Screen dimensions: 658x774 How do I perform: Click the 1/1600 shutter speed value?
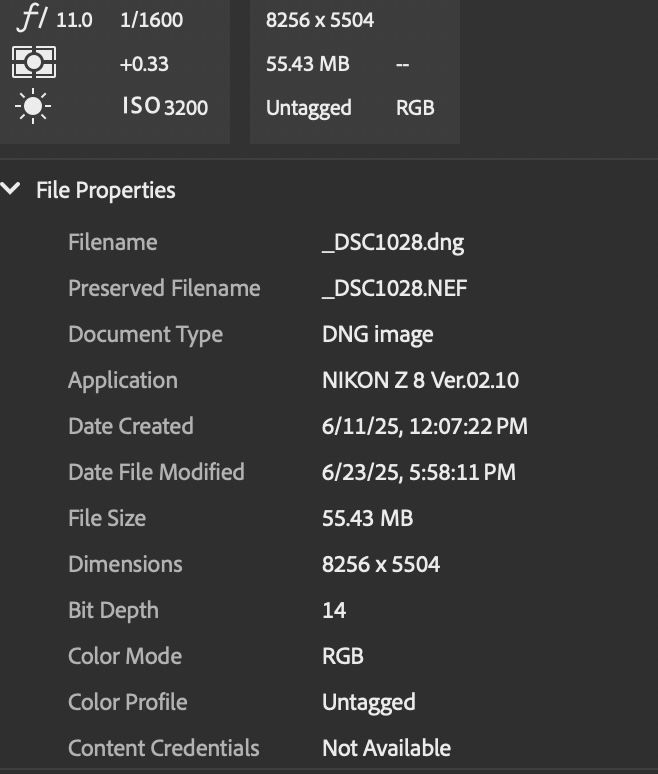coord(151,19)
